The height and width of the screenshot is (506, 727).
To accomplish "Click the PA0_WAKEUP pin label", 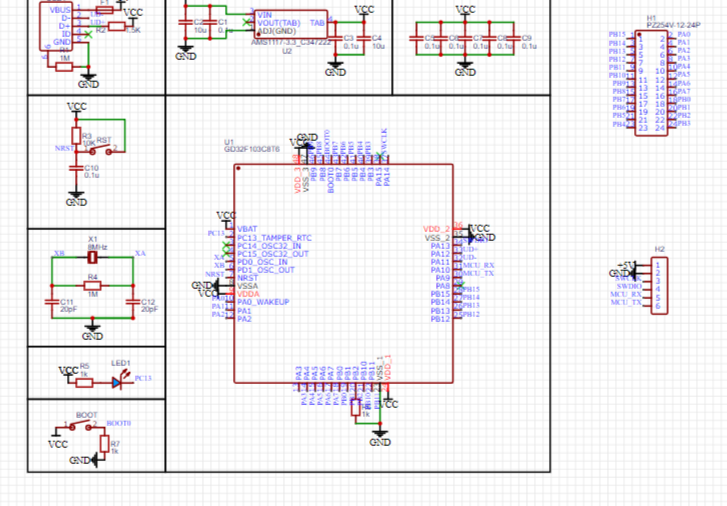I will [x=263, y=302].
